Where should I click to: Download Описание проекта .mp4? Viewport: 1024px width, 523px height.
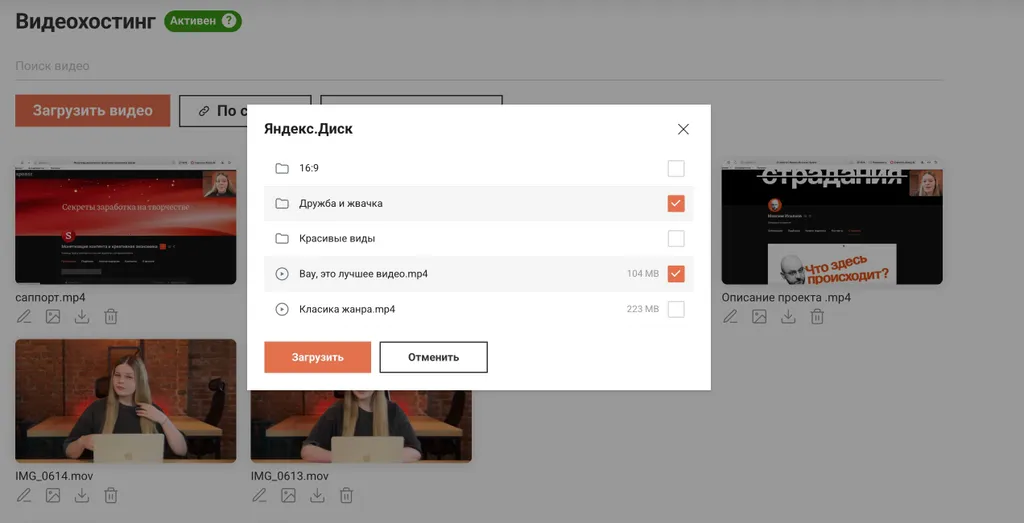click(x=788, y=317)
